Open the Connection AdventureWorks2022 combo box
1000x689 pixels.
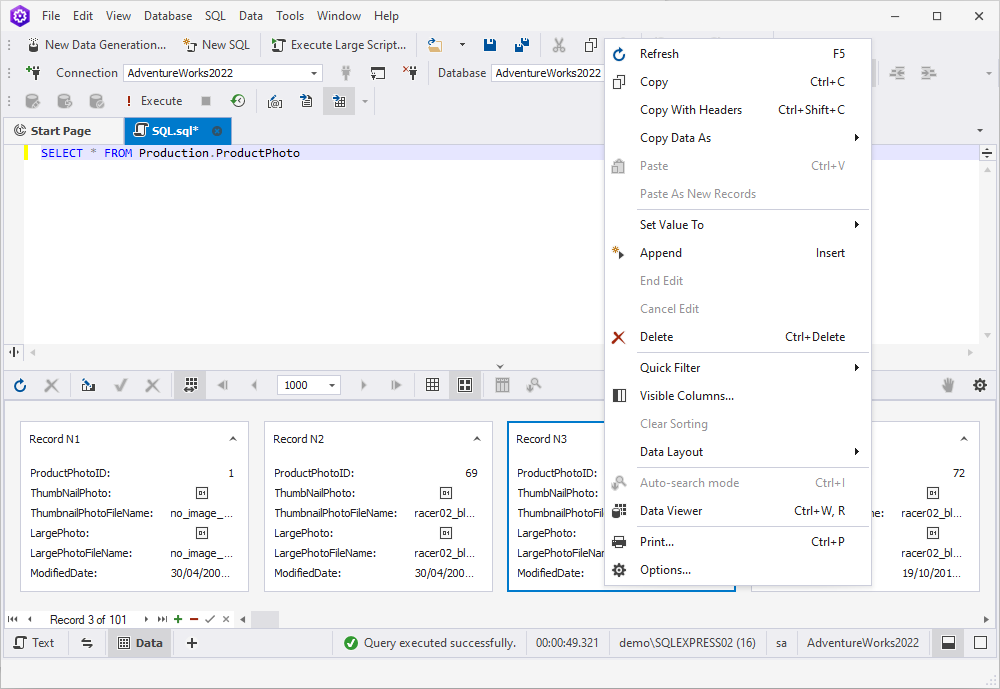[223, 73]
